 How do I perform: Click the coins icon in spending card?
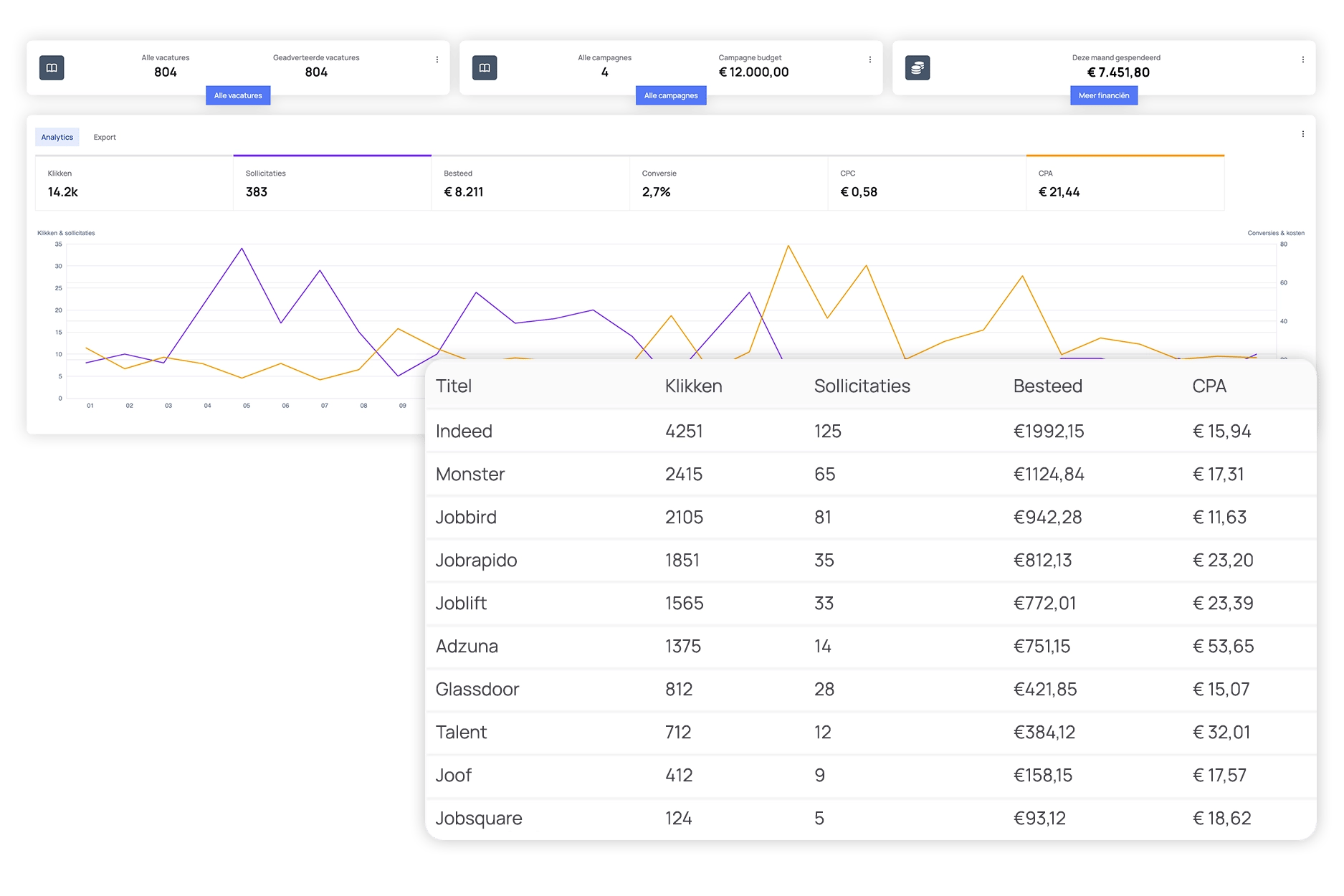[918, 68]
